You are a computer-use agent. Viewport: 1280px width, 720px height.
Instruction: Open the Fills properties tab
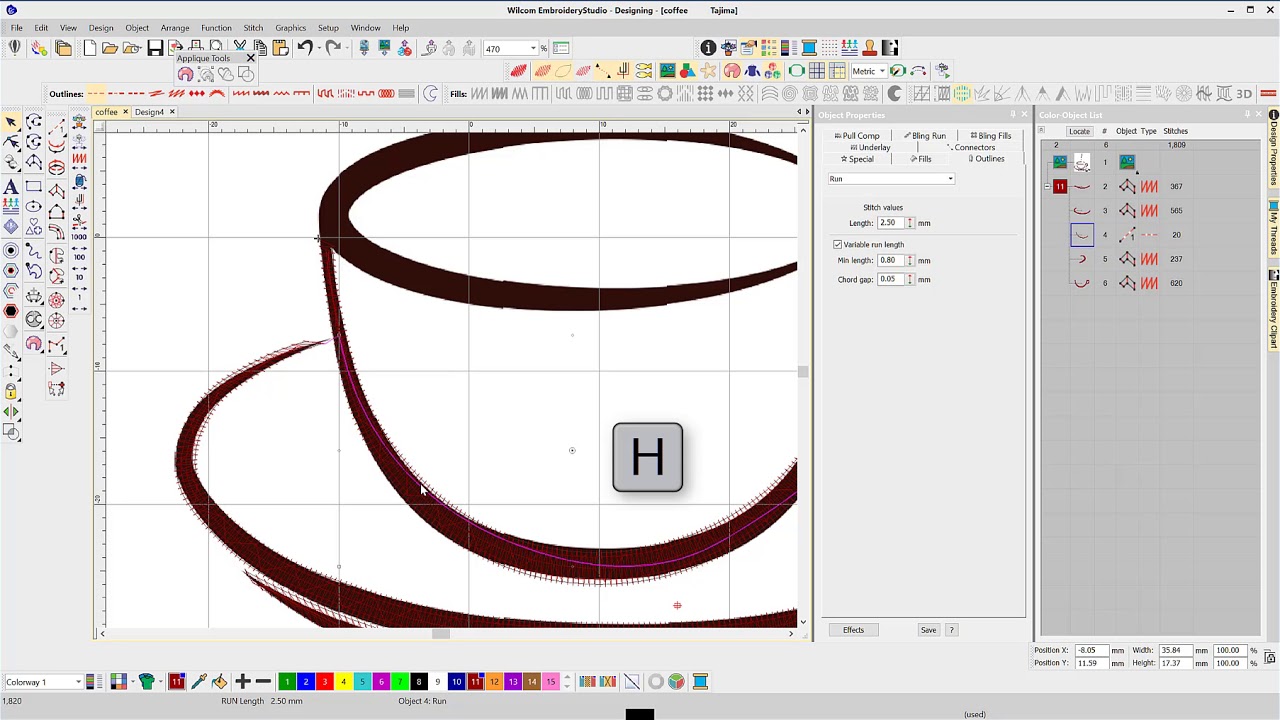tap(922, 160)
